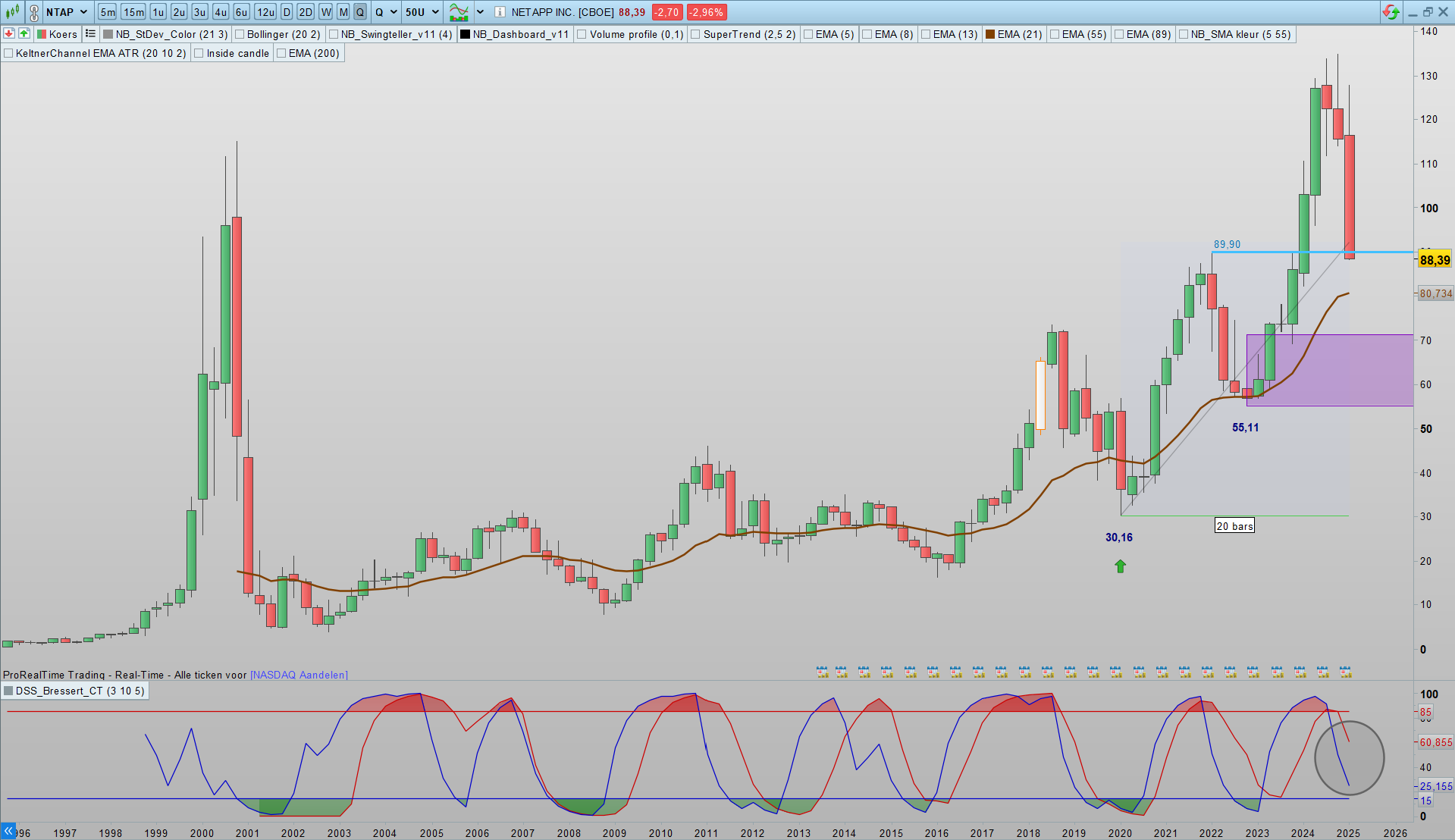The image size is (1455, 840).
Task: Click the -2,70 change badge
Action: point(667,12)
